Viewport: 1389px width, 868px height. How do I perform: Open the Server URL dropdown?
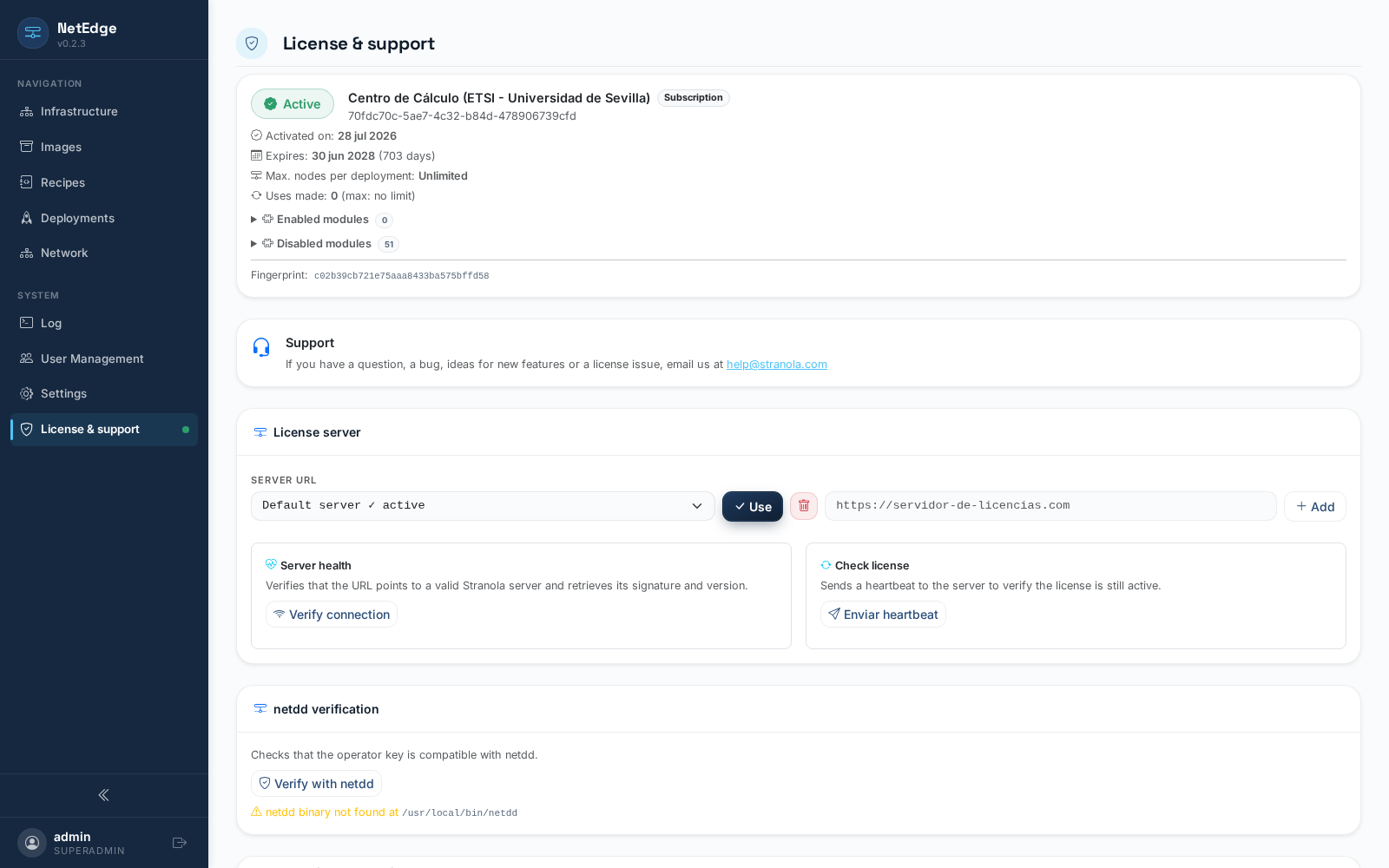coord(483,506)
